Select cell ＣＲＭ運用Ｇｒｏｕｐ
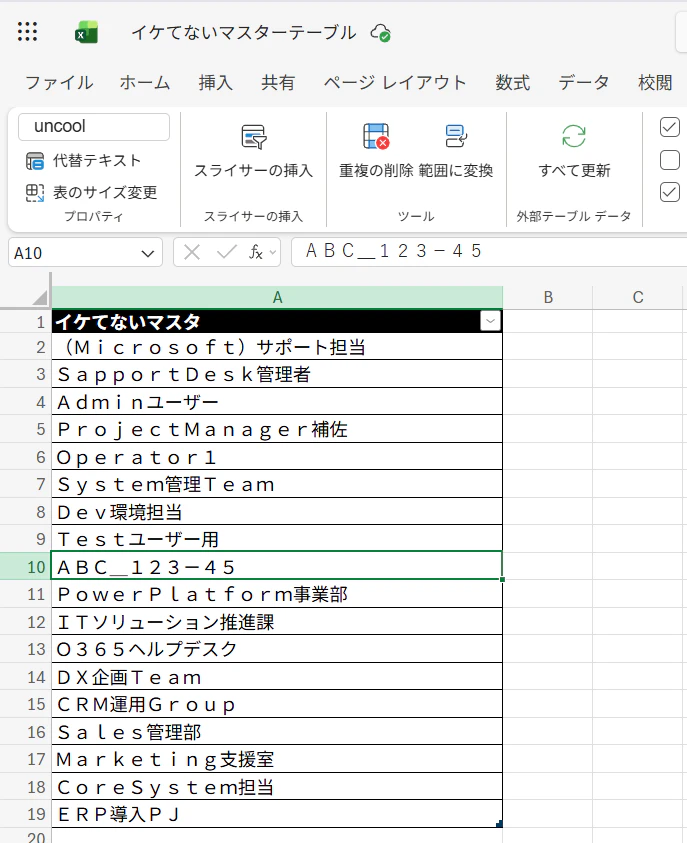Screen dimensions: 687x843 (x=277, y=704)
